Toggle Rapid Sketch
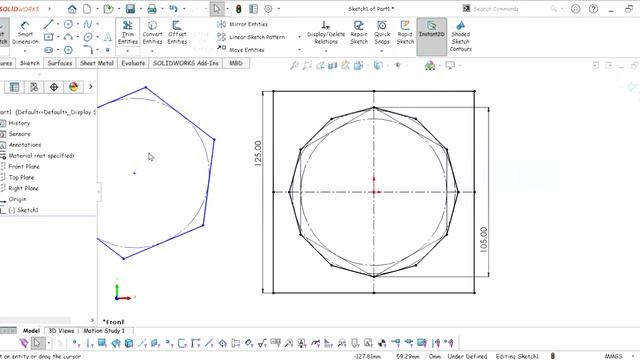This screenshot has height=360, width=640. [x=405, y=32]
